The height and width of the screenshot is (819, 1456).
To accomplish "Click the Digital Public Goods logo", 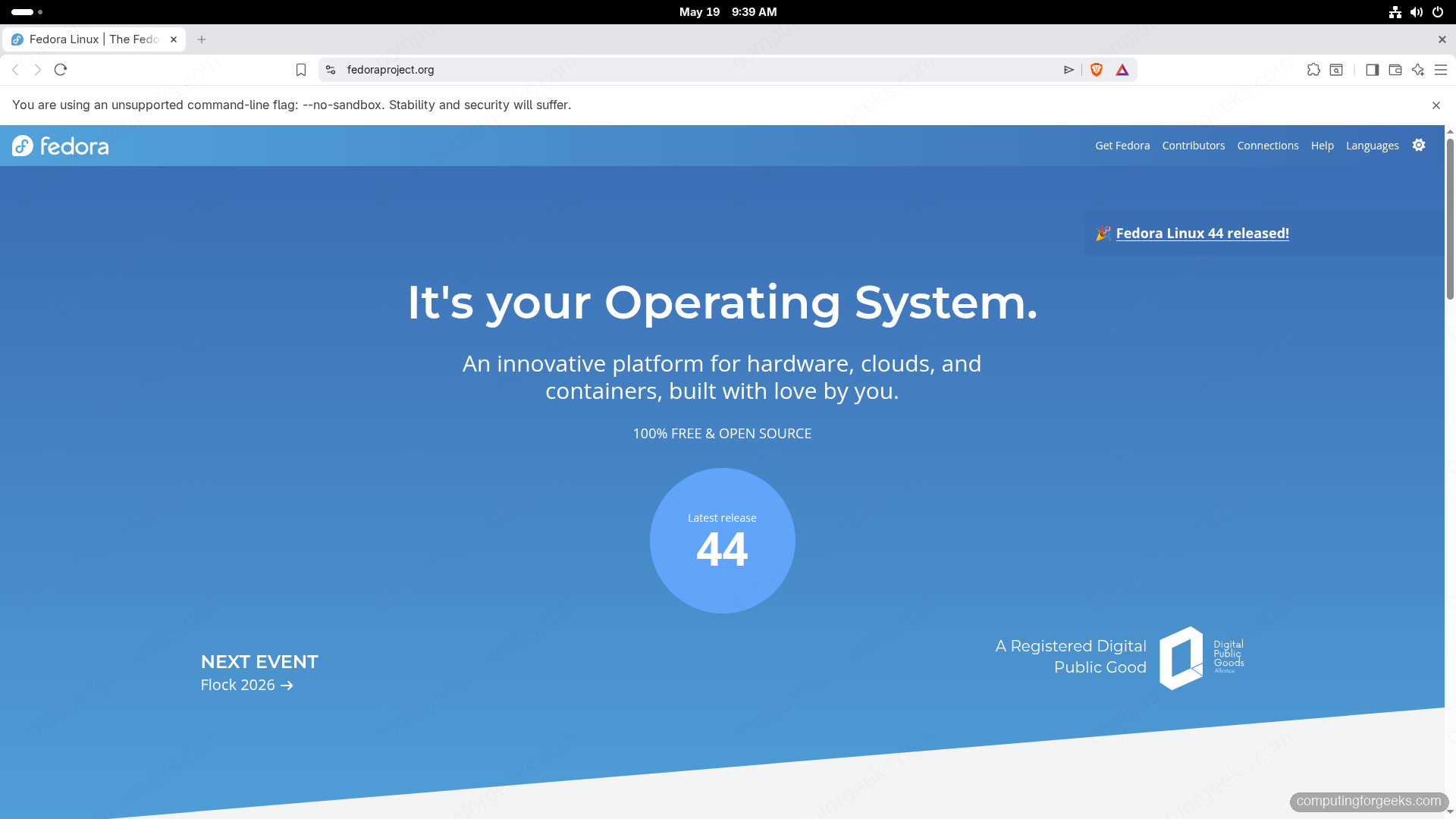I will tap(1202, 657).
